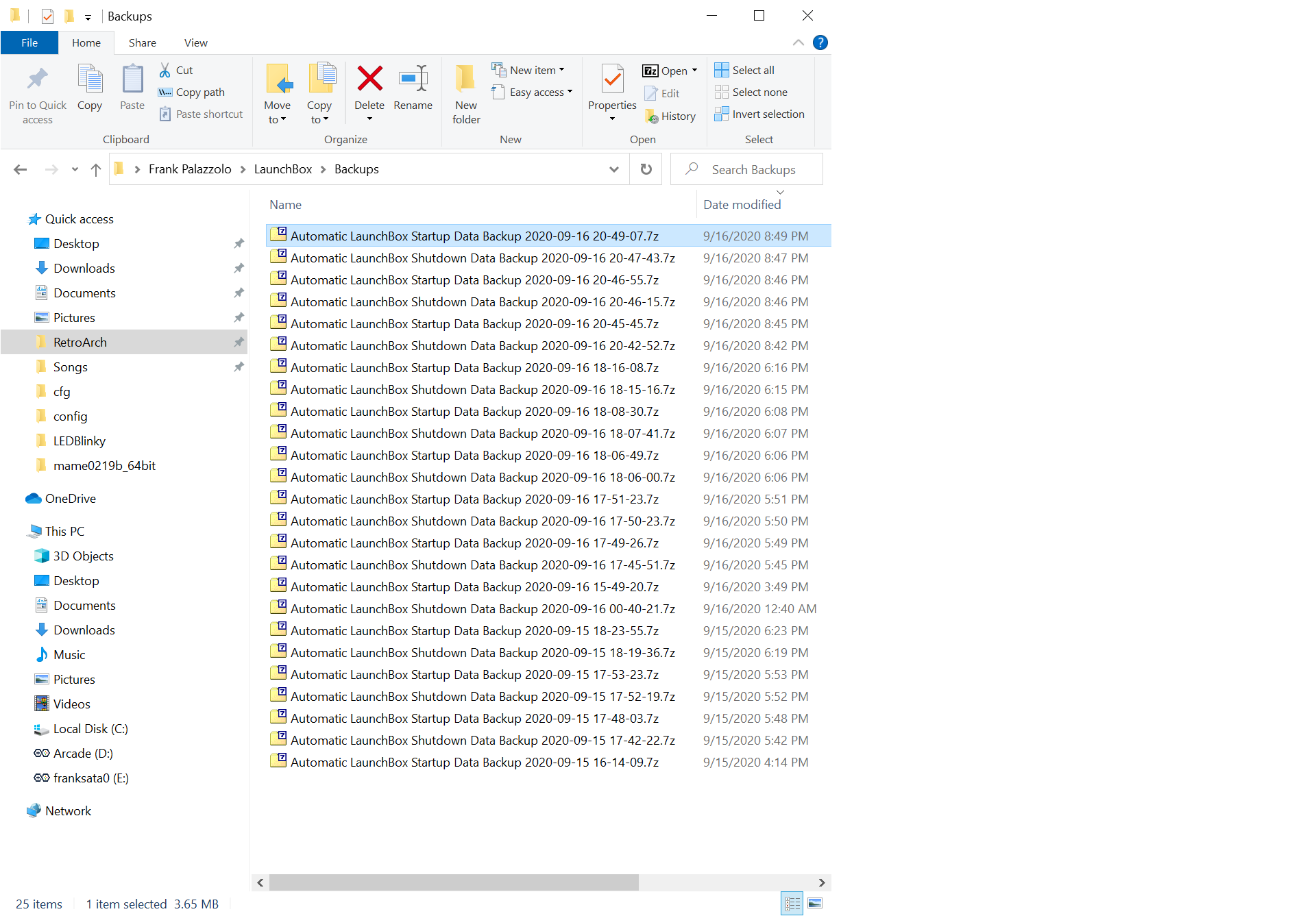Click Invert selection in ribbon
1316x916 pixels.
pyautogui.click(x=759, y=114)
